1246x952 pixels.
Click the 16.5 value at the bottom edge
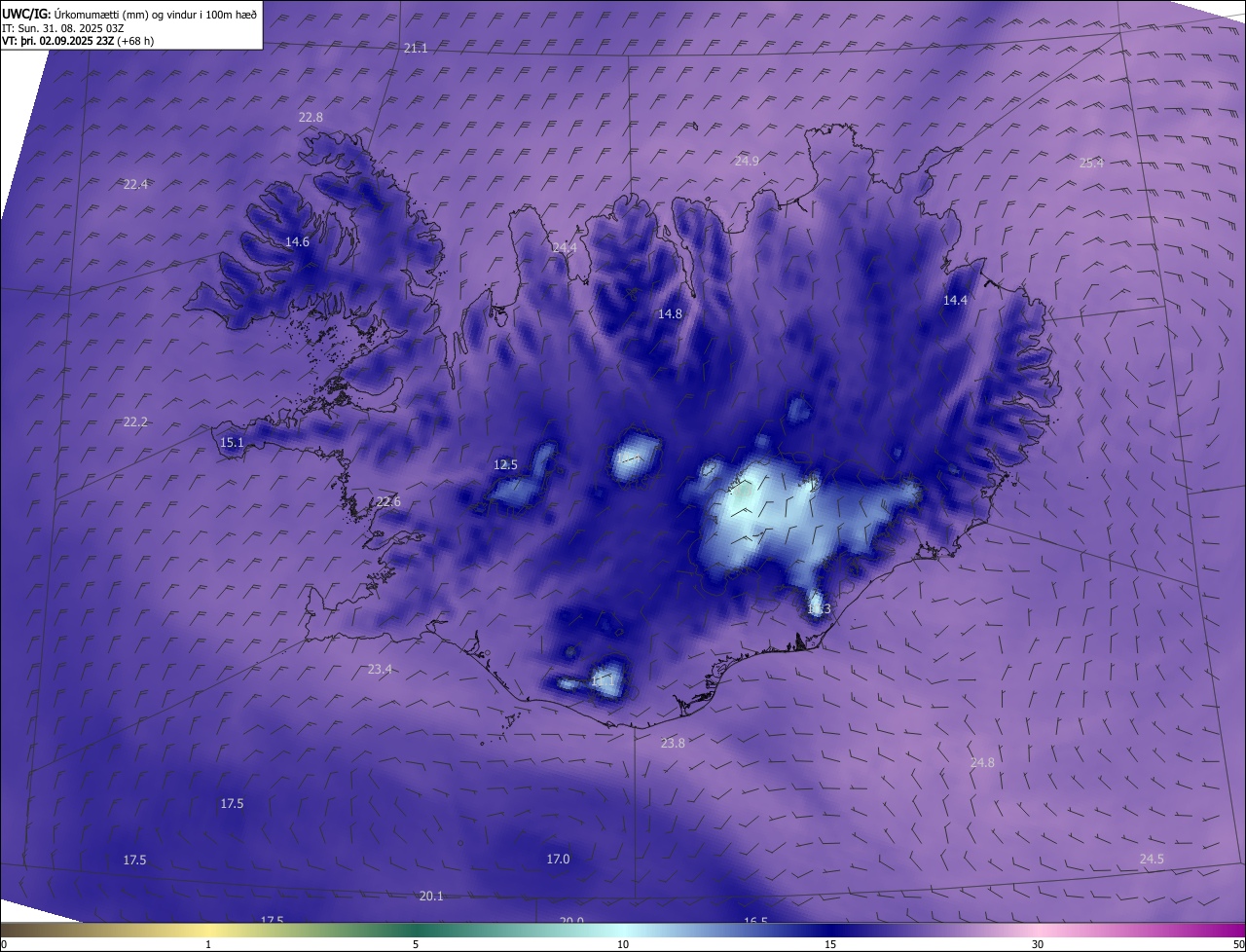(755, 920)
